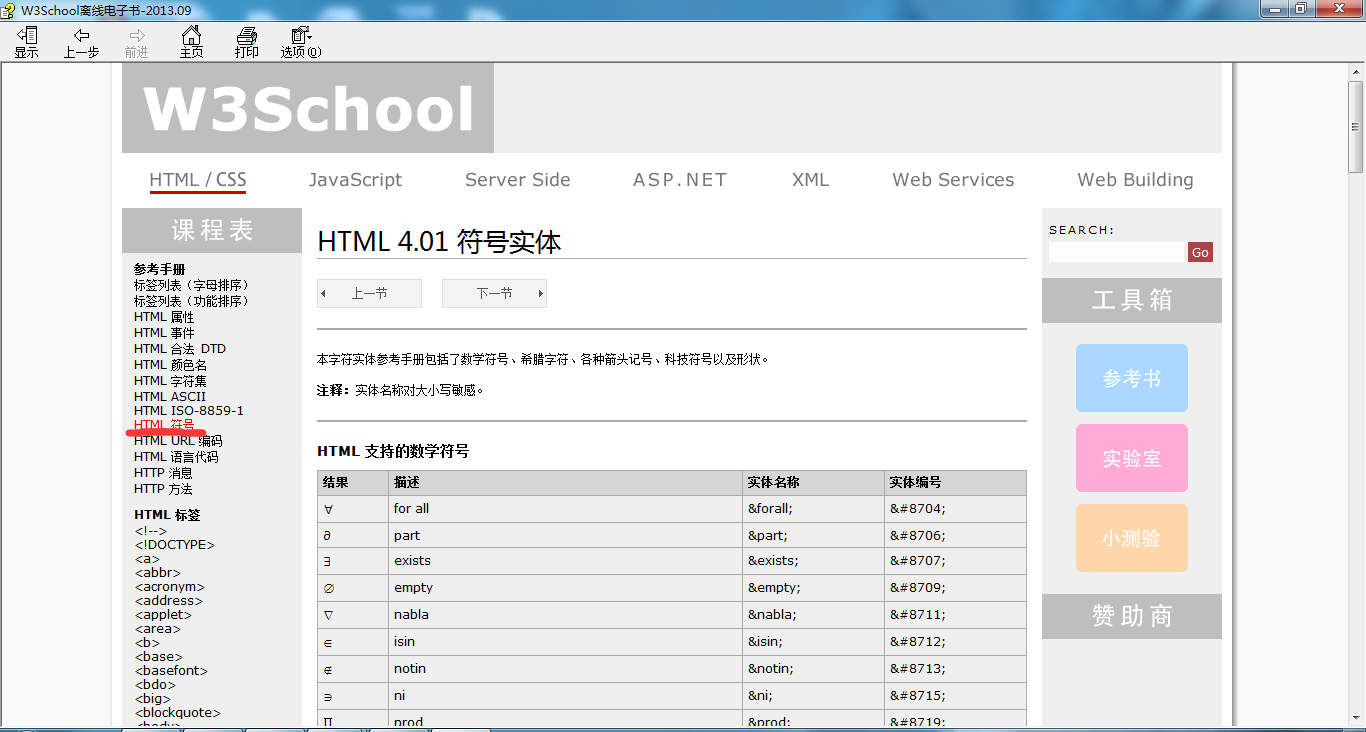The width and height of the screenshot is (1366, 732).
Task: Open the HTTP 方法 link
Action: [163, 489]
